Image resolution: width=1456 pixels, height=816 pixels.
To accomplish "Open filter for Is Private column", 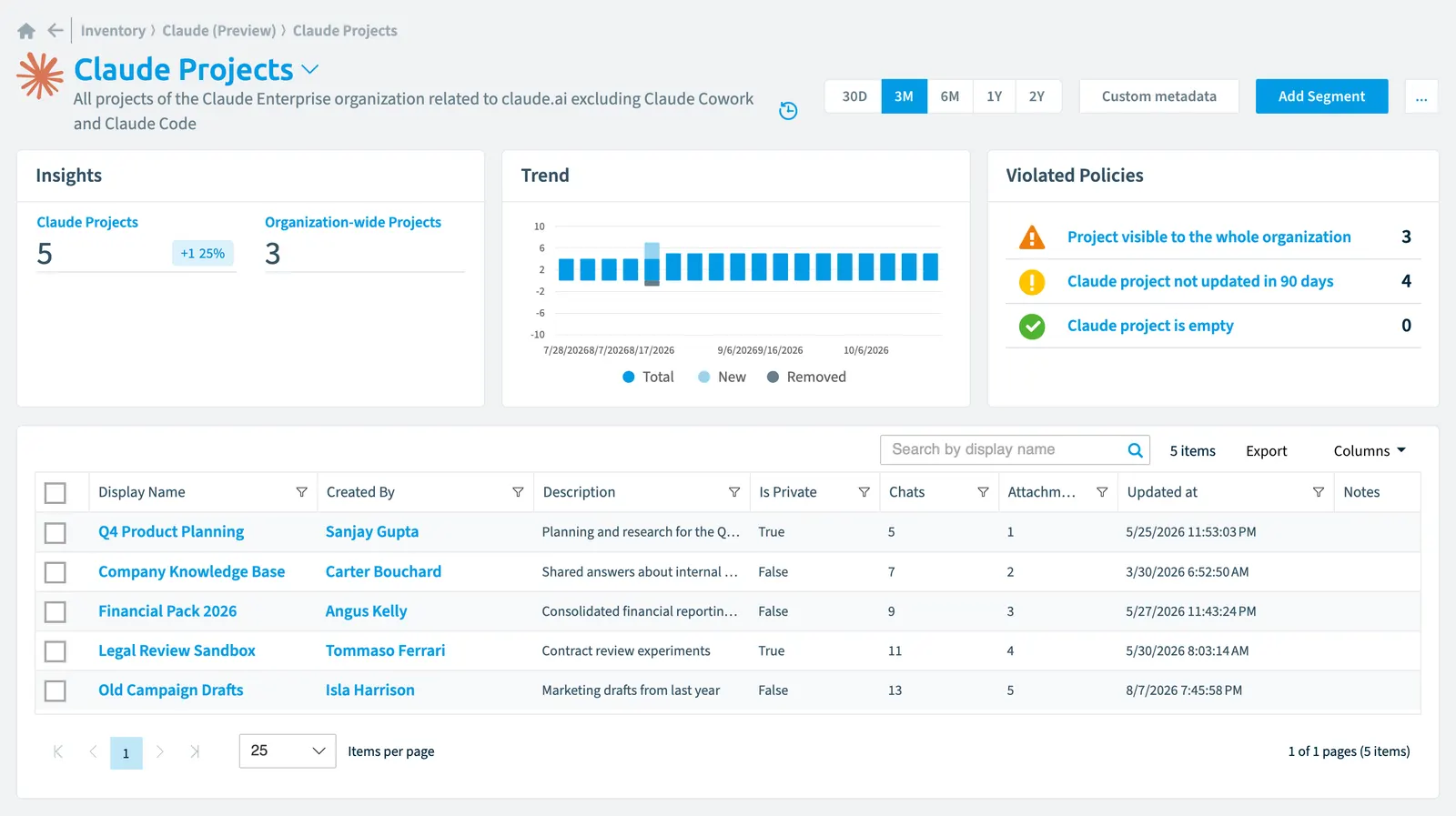I will tap(864, 492).
